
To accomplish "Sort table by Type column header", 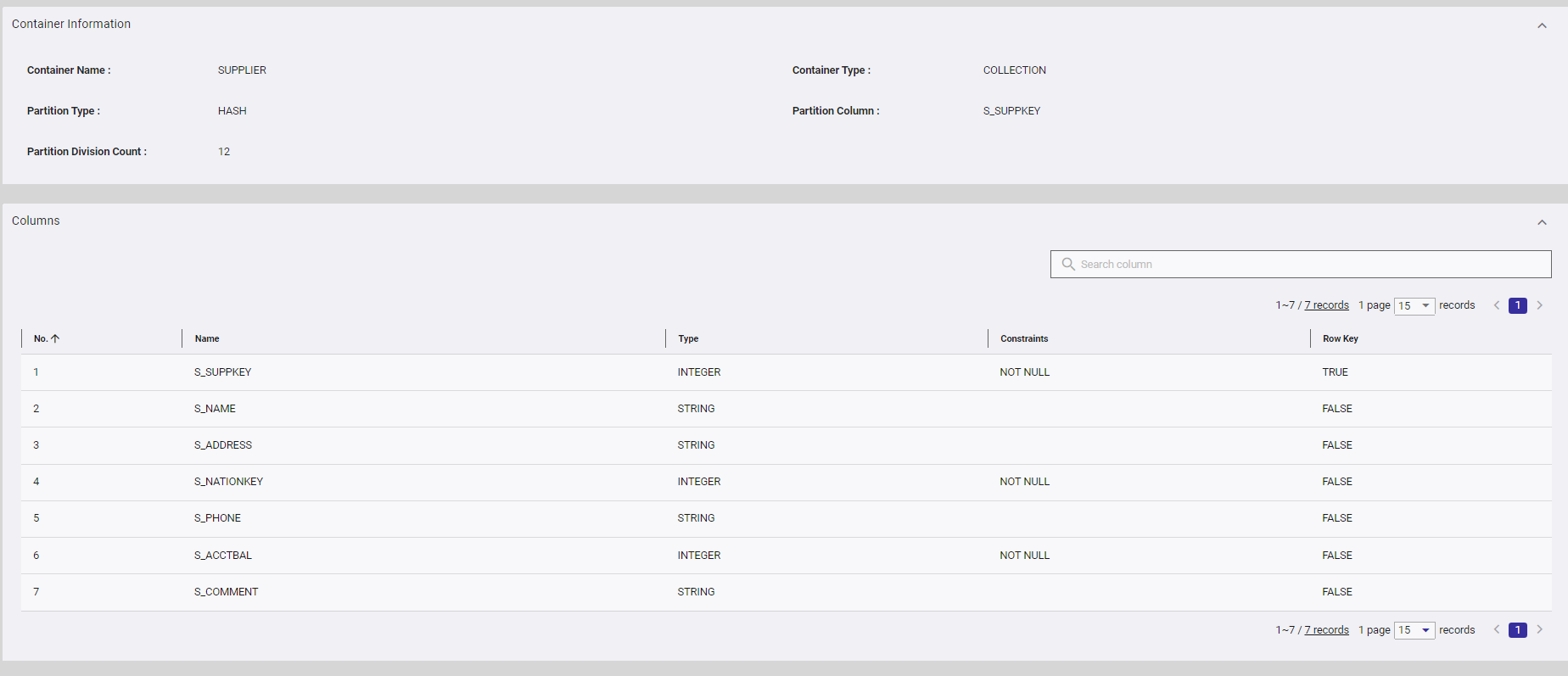I will [688, 338].
